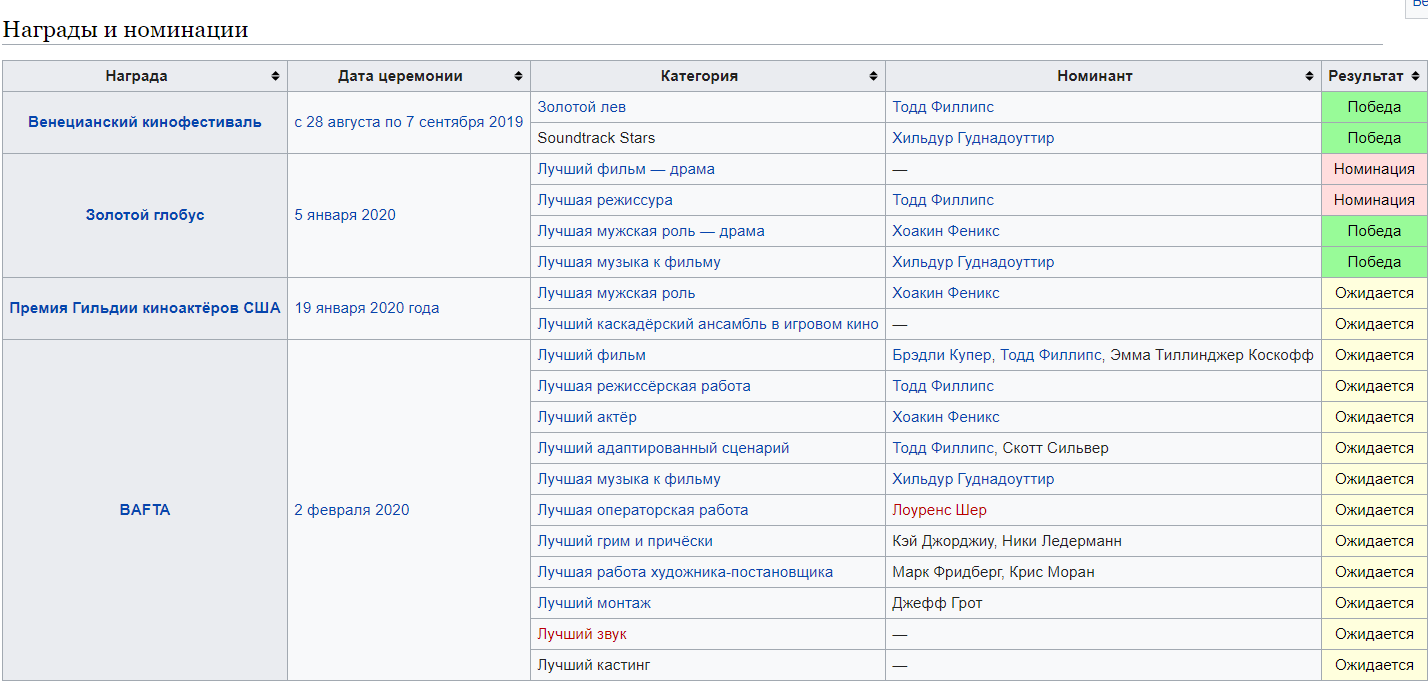1428x681 pixels.
Task: Sort results using the Результат sort arrows
Action: click(1416, 75)
